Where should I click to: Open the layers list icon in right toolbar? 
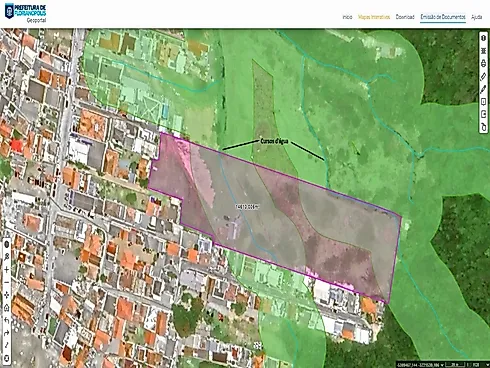tap(483, 50)
